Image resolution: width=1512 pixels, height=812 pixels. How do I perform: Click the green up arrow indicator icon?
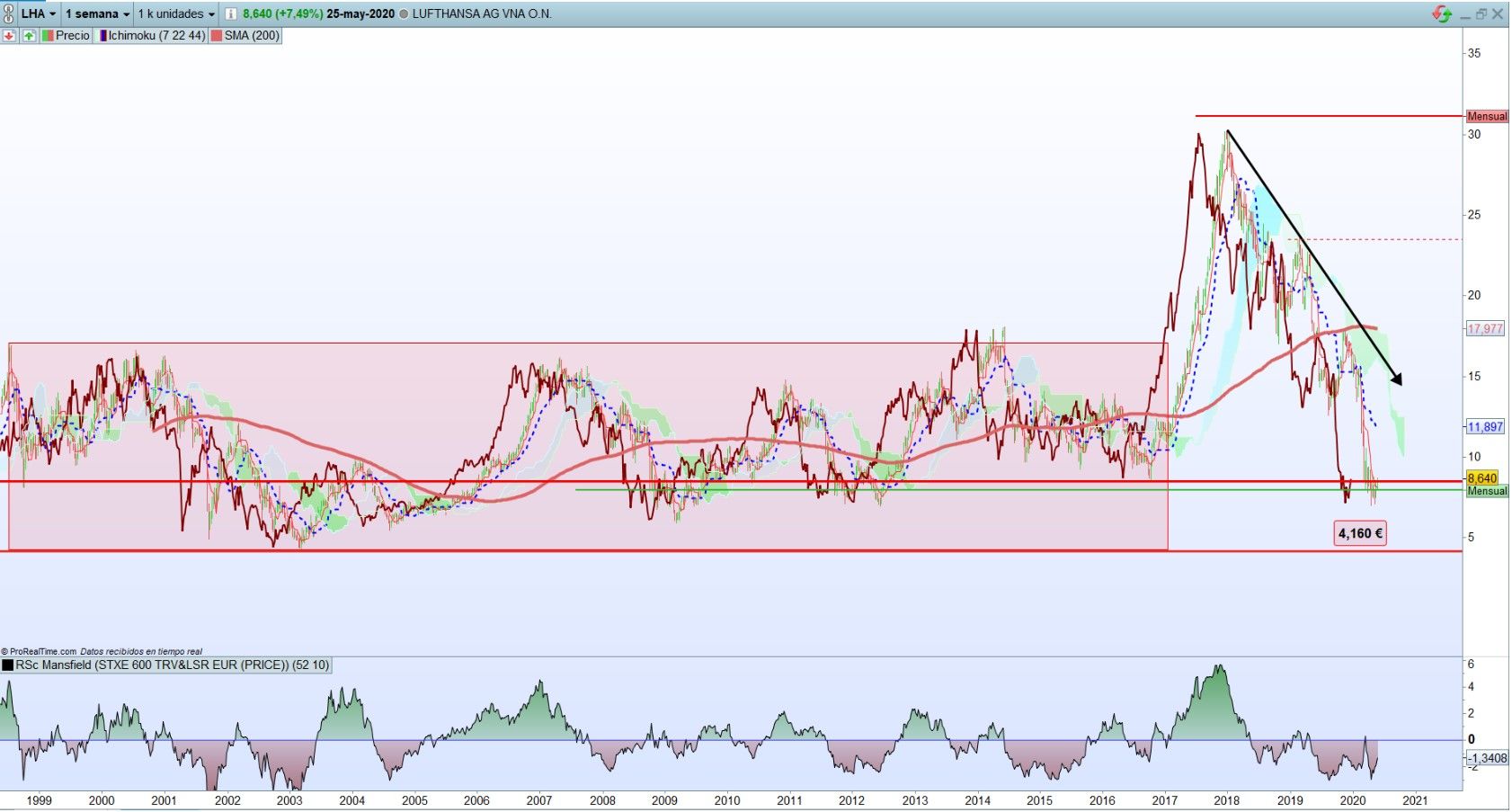pyautogui.click(x=29, y=36)
